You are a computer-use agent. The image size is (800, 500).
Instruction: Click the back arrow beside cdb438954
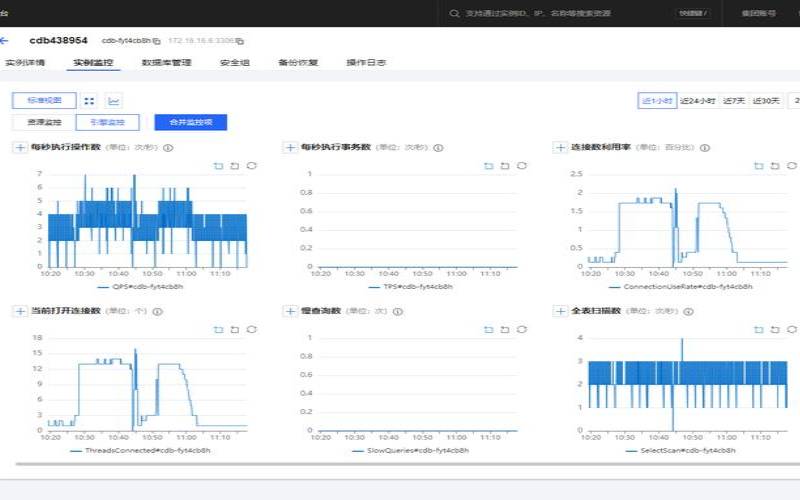click(x=5, y=40)
